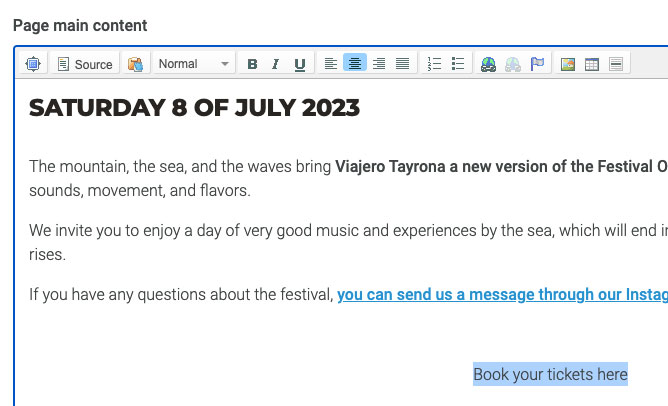Insert a table

[x=592, y=64]
